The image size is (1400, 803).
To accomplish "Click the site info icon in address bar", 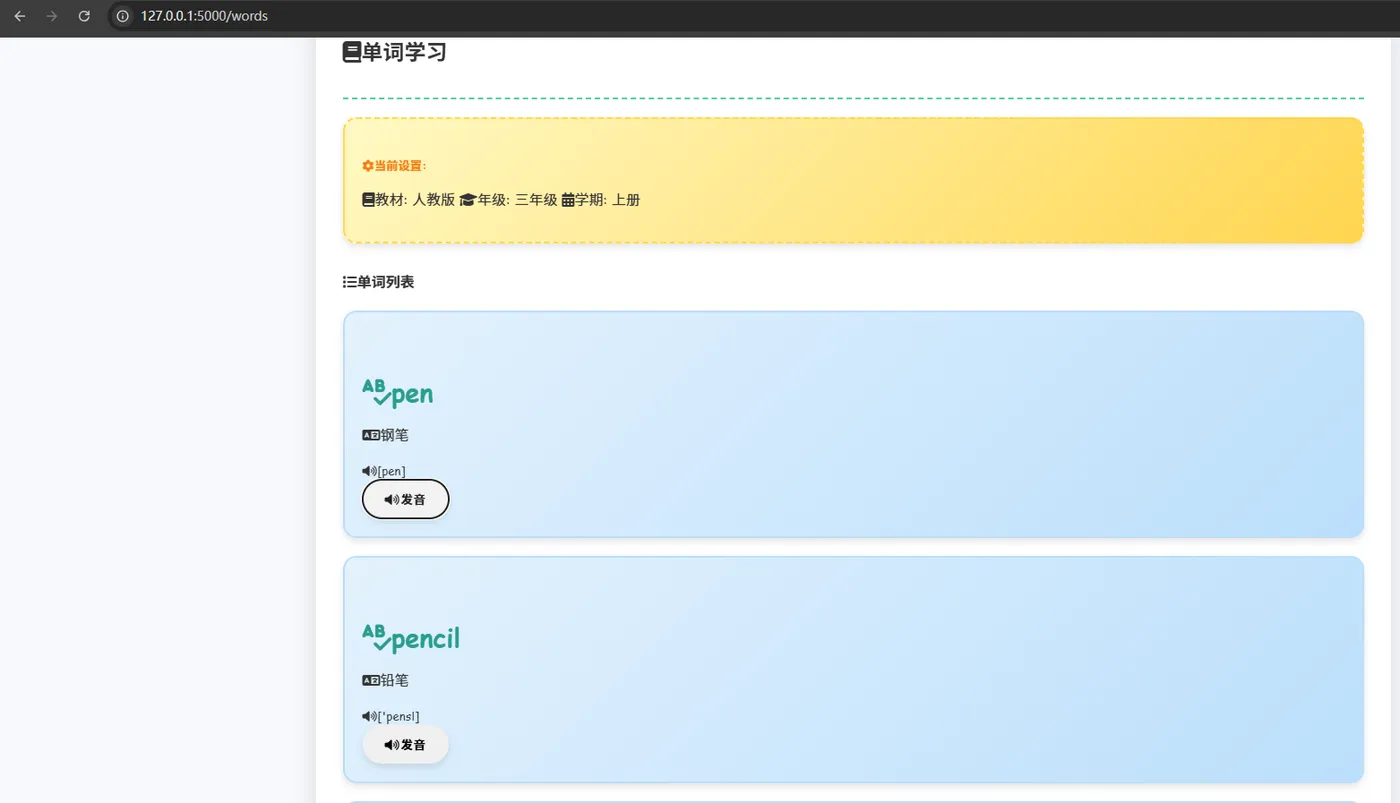I will click(x=121, y=16).
